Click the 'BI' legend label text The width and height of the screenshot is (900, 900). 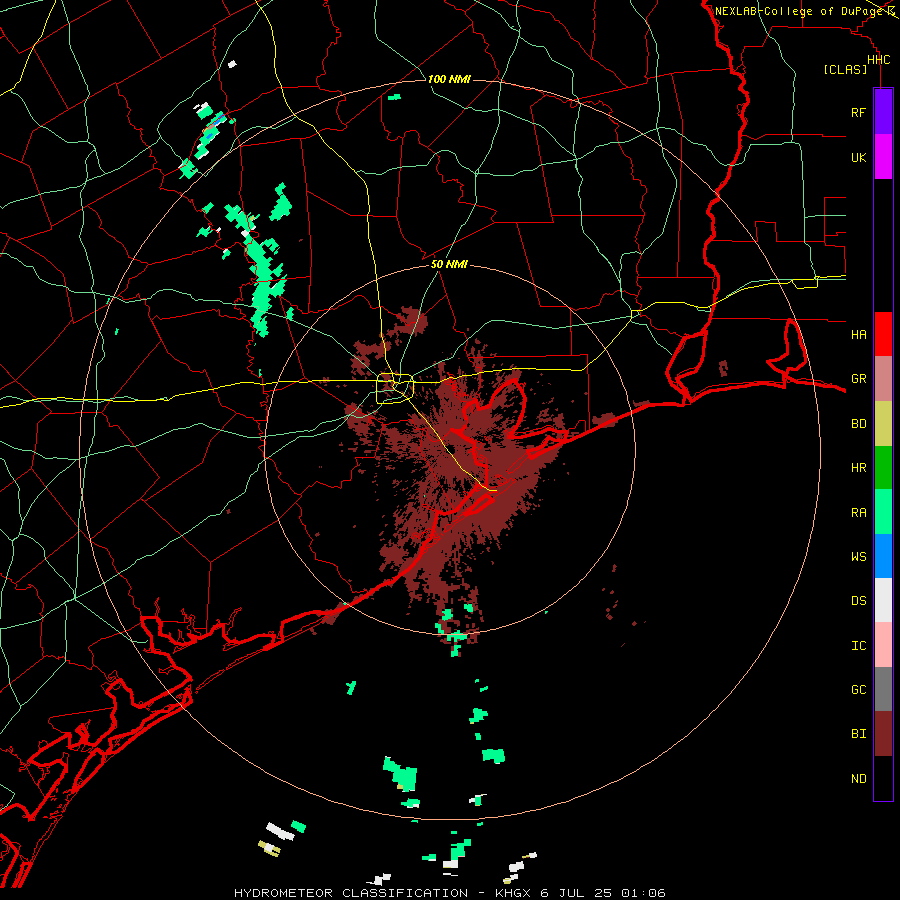tap(858, 734)
